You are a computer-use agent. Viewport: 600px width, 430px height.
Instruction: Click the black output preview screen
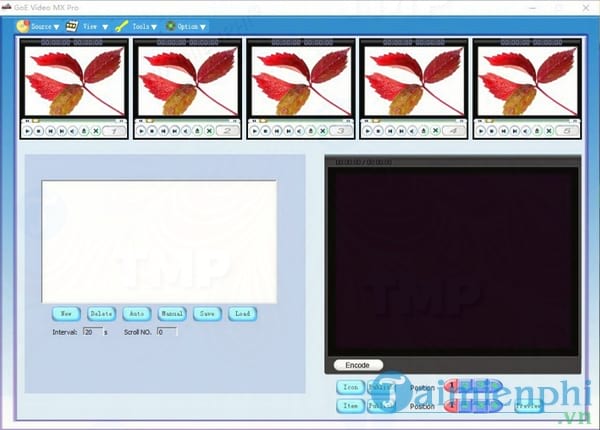click(x=453, y=261)
